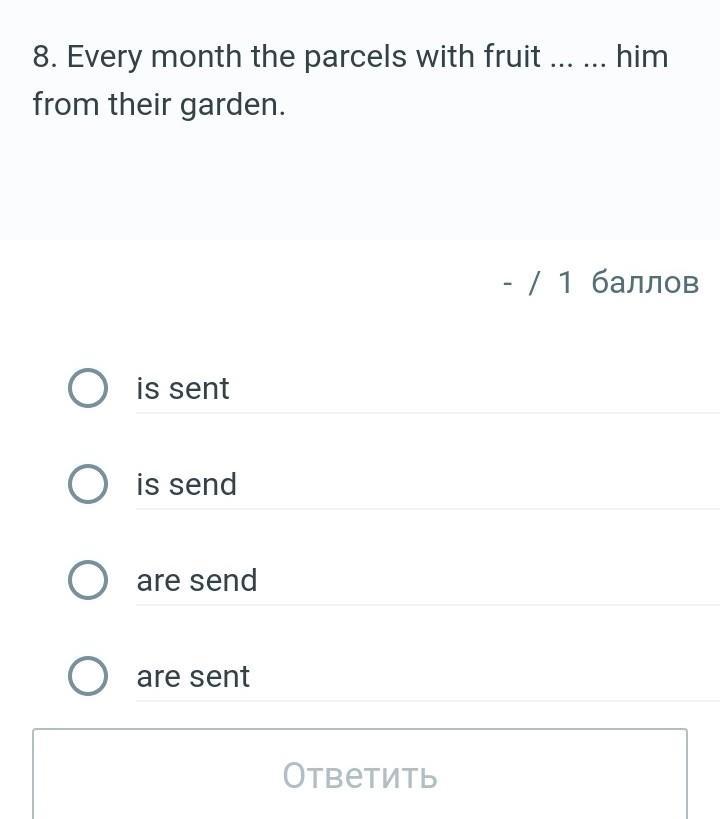Select the "is sent" radio button
This screenshot has height=819, width=720.
pos(88,388)
